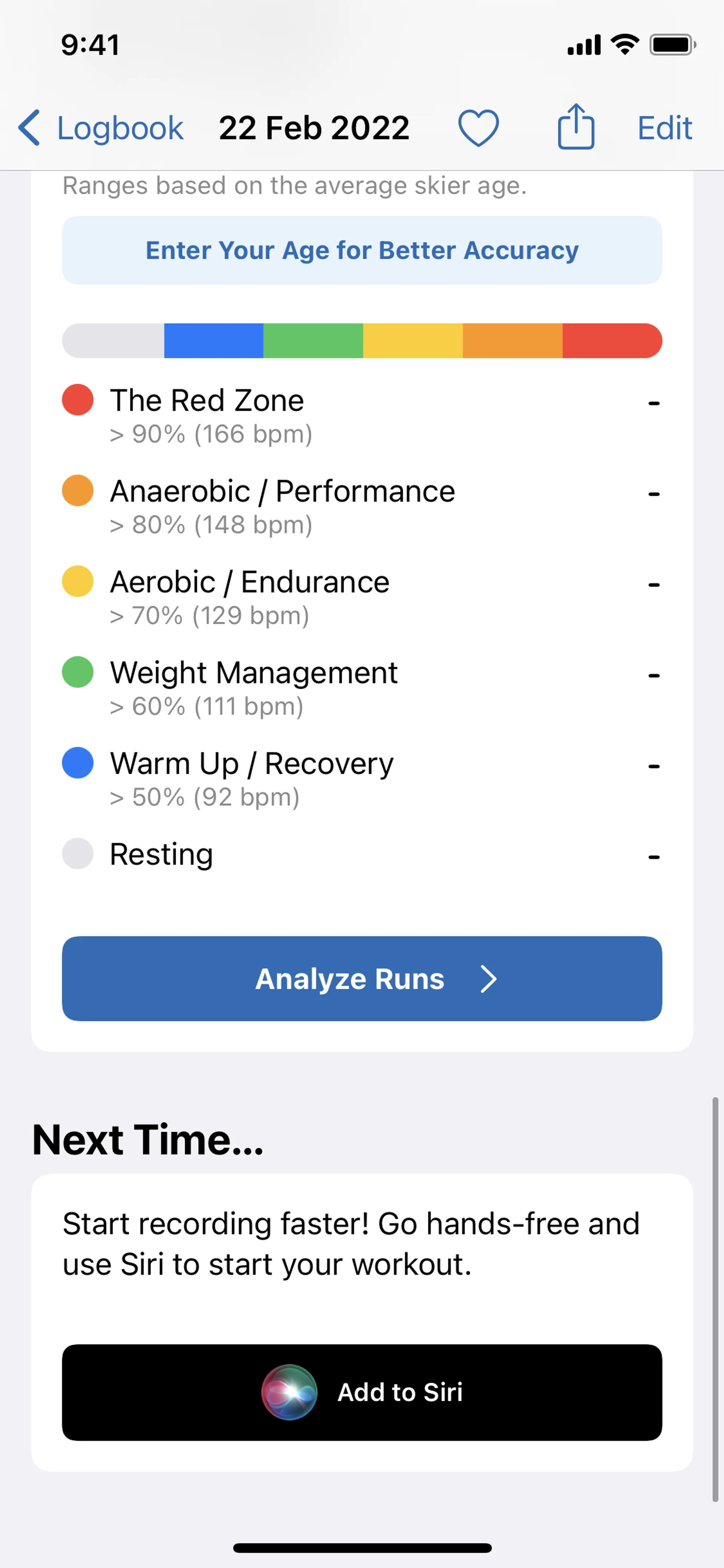Select the Anaerobic / Performance zone row

pos(362,506)
